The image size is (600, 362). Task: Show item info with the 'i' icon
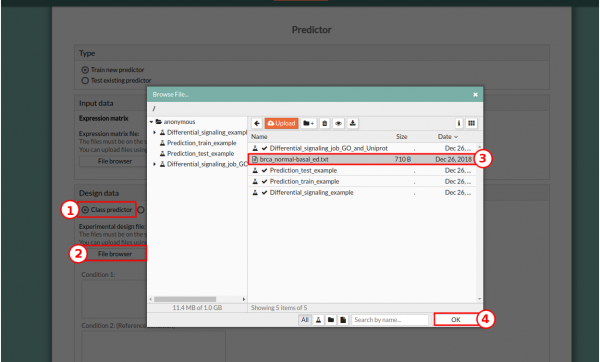(458, 123)
